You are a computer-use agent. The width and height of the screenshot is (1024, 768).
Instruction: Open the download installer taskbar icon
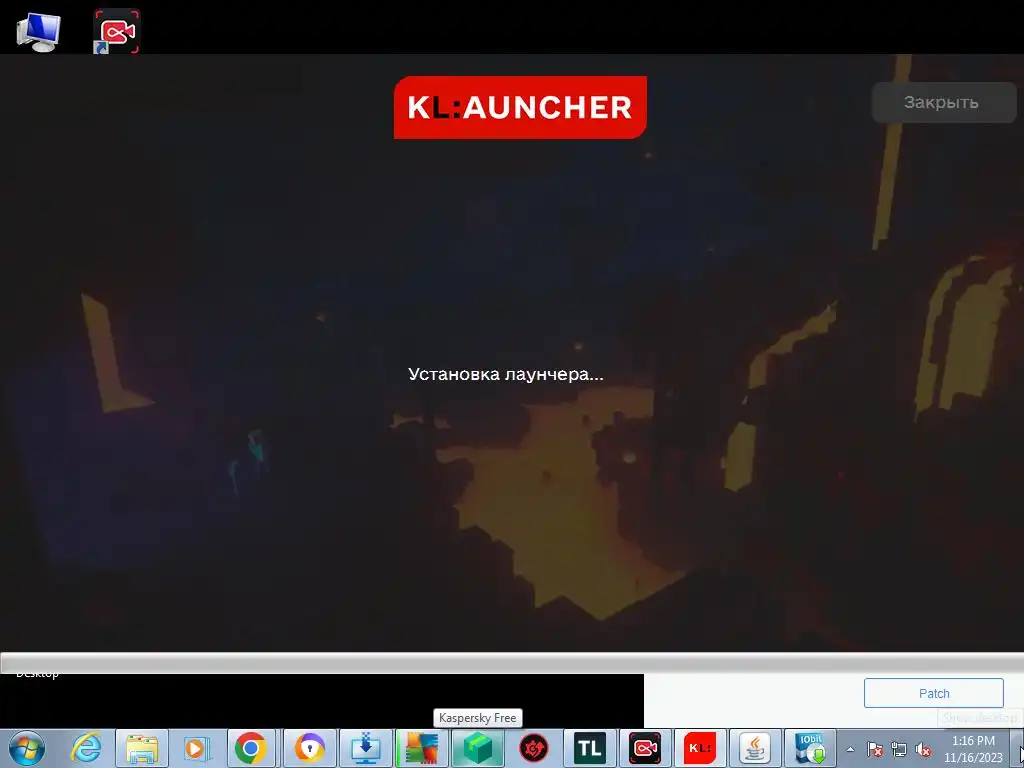[x=366, y=748]
